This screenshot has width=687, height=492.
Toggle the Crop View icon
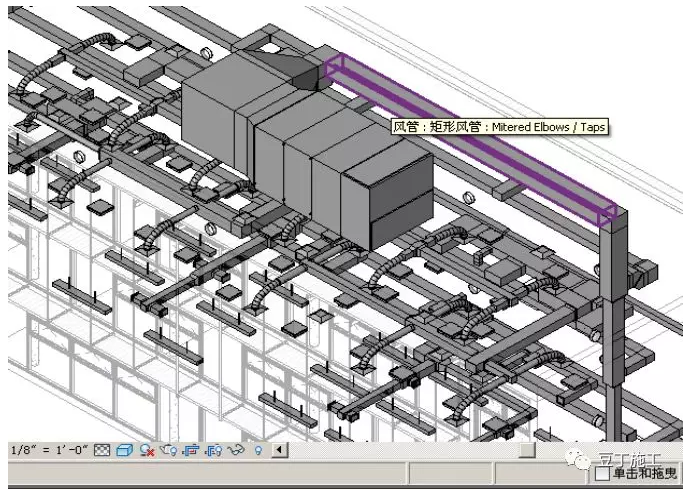[191, 450]
